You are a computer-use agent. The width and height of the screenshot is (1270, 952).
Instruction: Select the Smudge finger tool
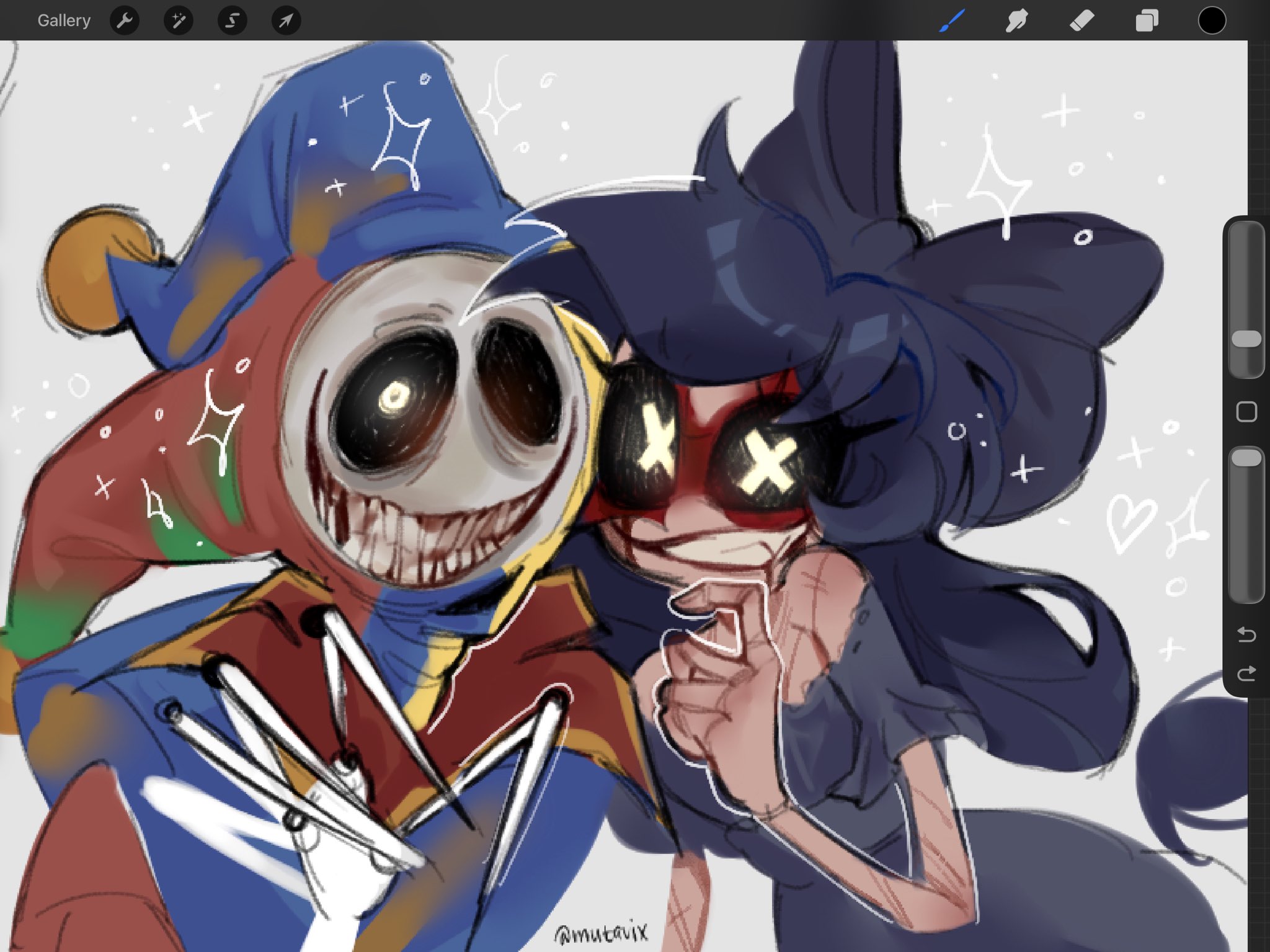pos(1017,20)
